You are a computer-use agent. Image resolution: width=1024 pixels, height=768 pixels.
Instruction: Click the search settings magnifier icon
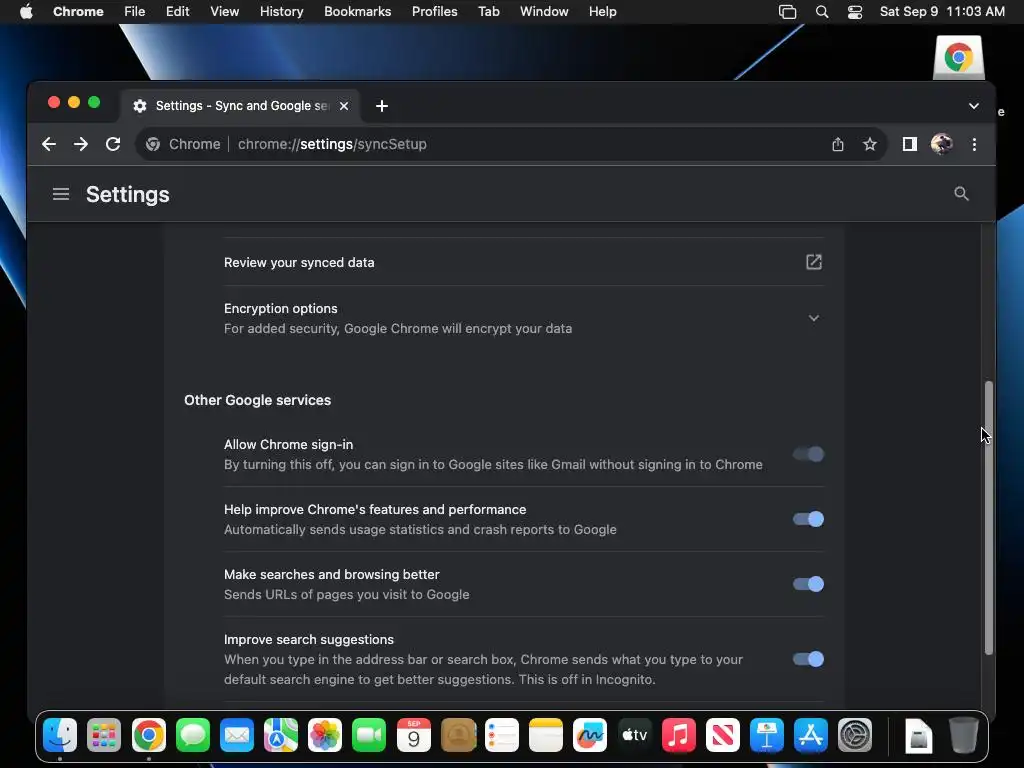point(961,193)
